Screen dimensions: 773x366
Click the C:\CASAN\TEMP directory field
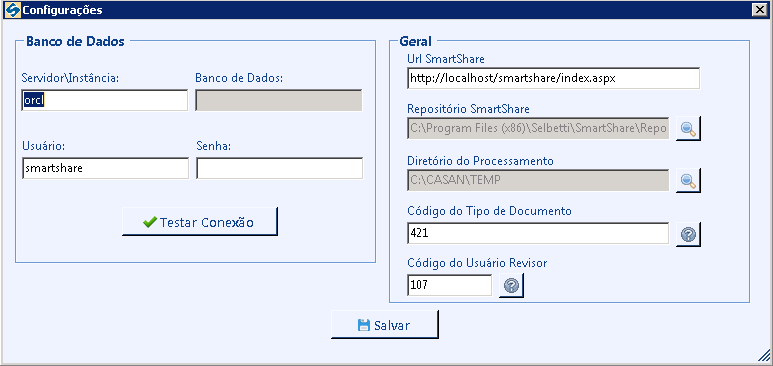[x=538, y=181]
